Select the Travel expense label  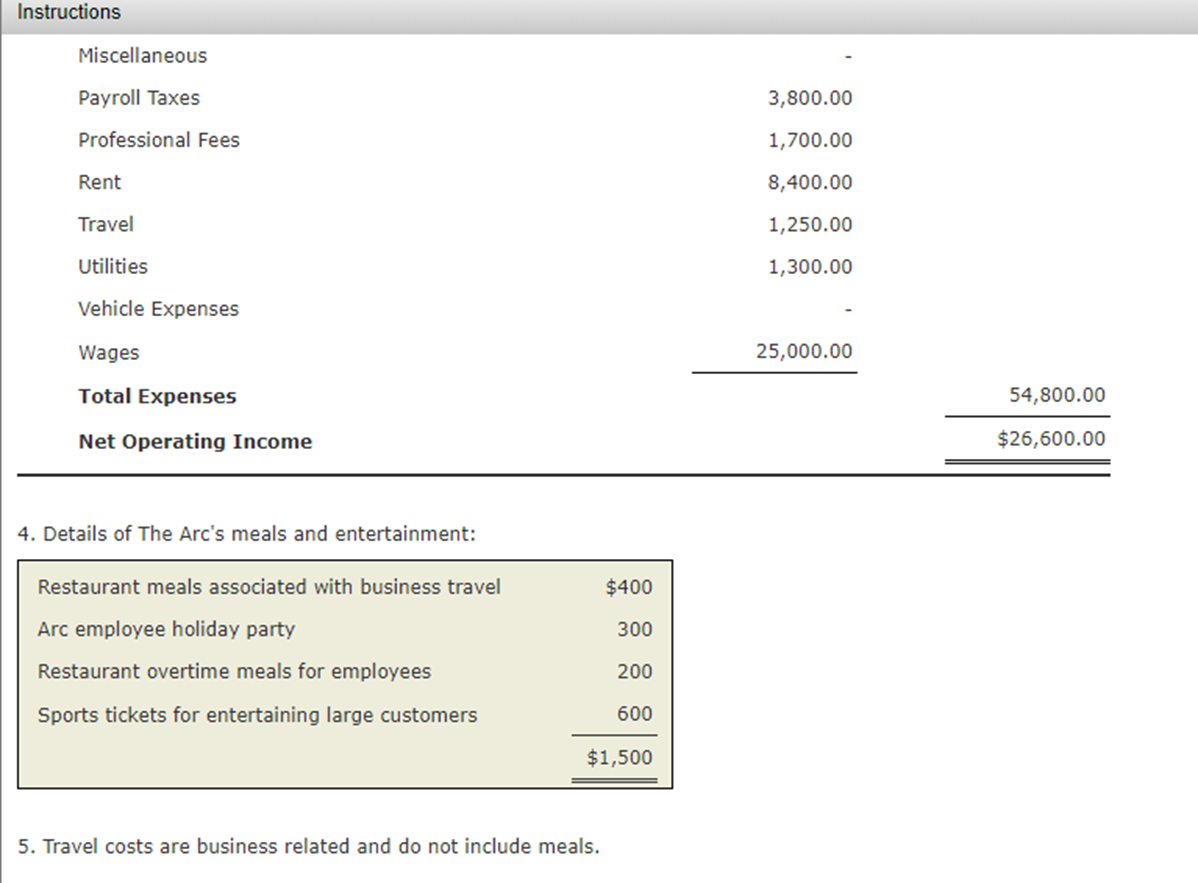click(x=105, y=224)
